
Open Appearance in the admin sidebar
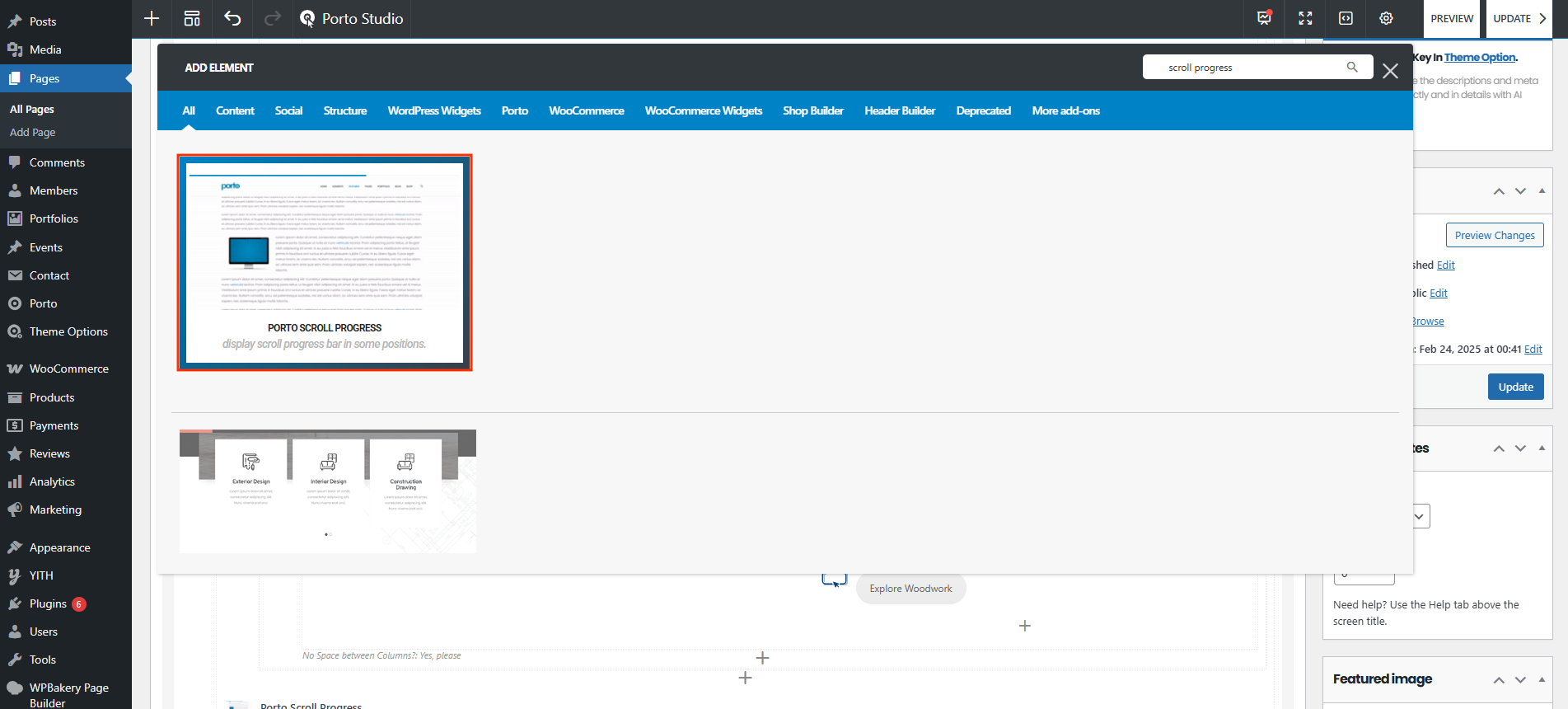(59, 547)
